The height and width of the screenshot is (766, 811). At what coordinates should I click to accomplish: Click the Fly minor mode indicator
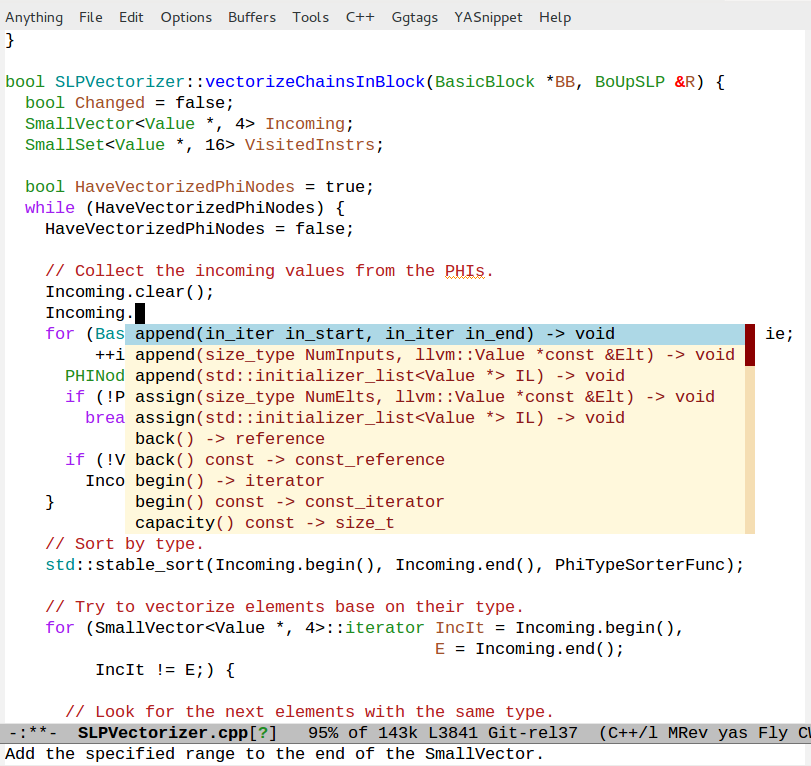click(x=773, y=733)
